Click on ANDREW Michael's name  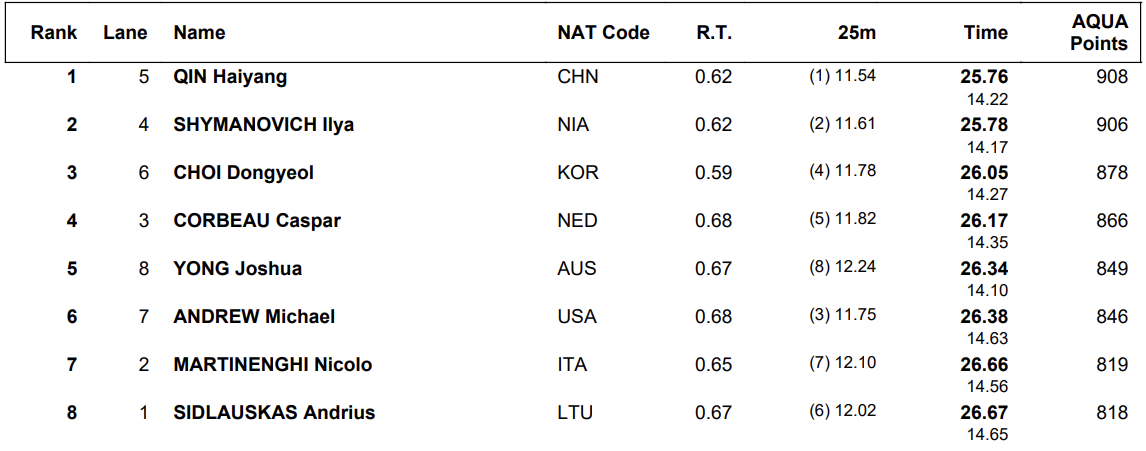[x=254, y=317]
